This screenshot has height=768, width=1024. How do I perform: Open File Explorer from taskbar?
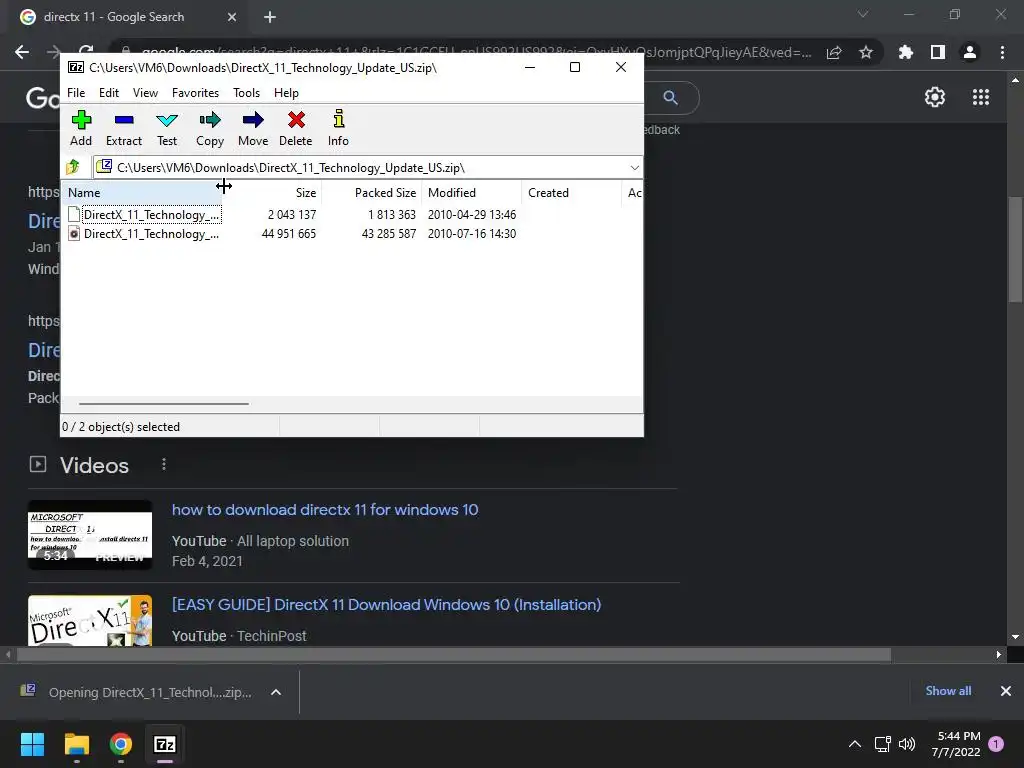(76, 744)
